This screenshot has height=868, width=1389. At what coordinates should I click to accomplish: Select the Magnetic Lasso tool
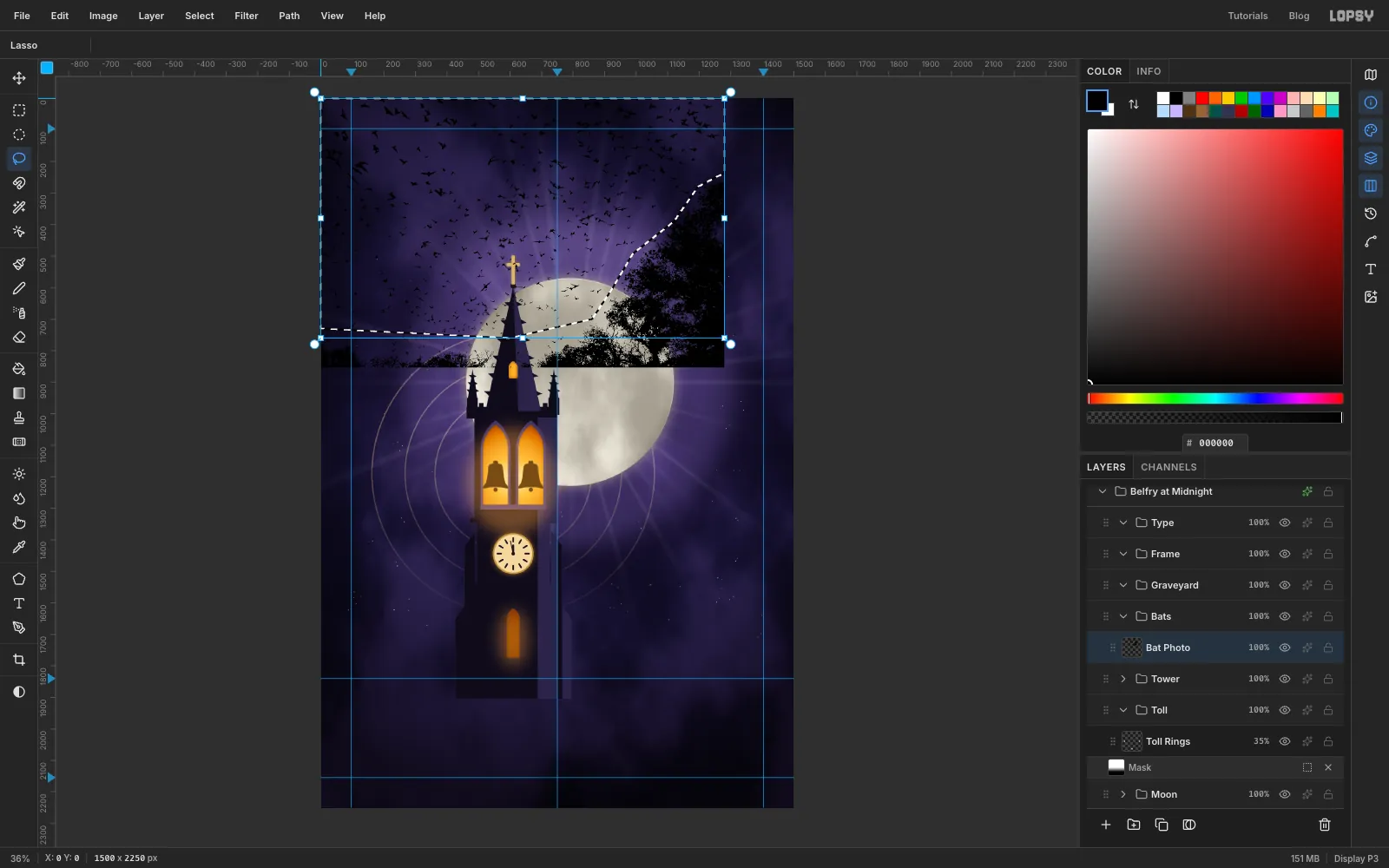click(19, 183)
